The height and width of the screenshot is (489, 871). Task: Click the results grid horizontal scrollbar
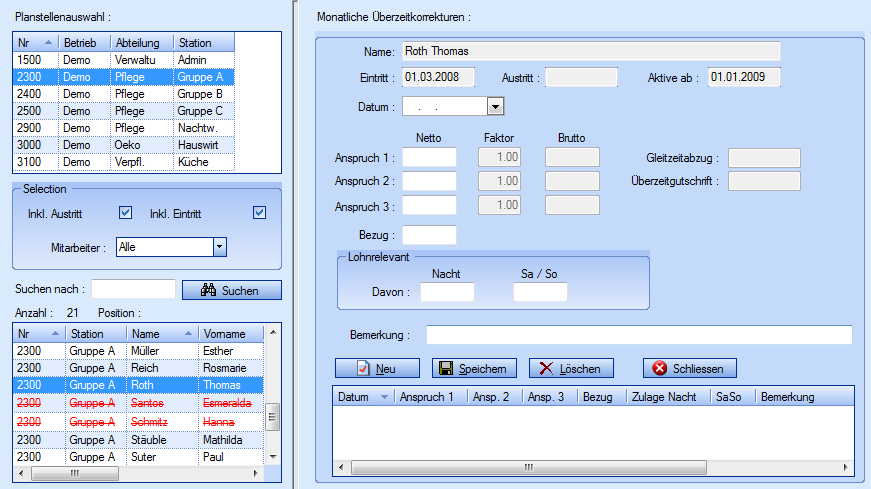[x=590, y=467]
